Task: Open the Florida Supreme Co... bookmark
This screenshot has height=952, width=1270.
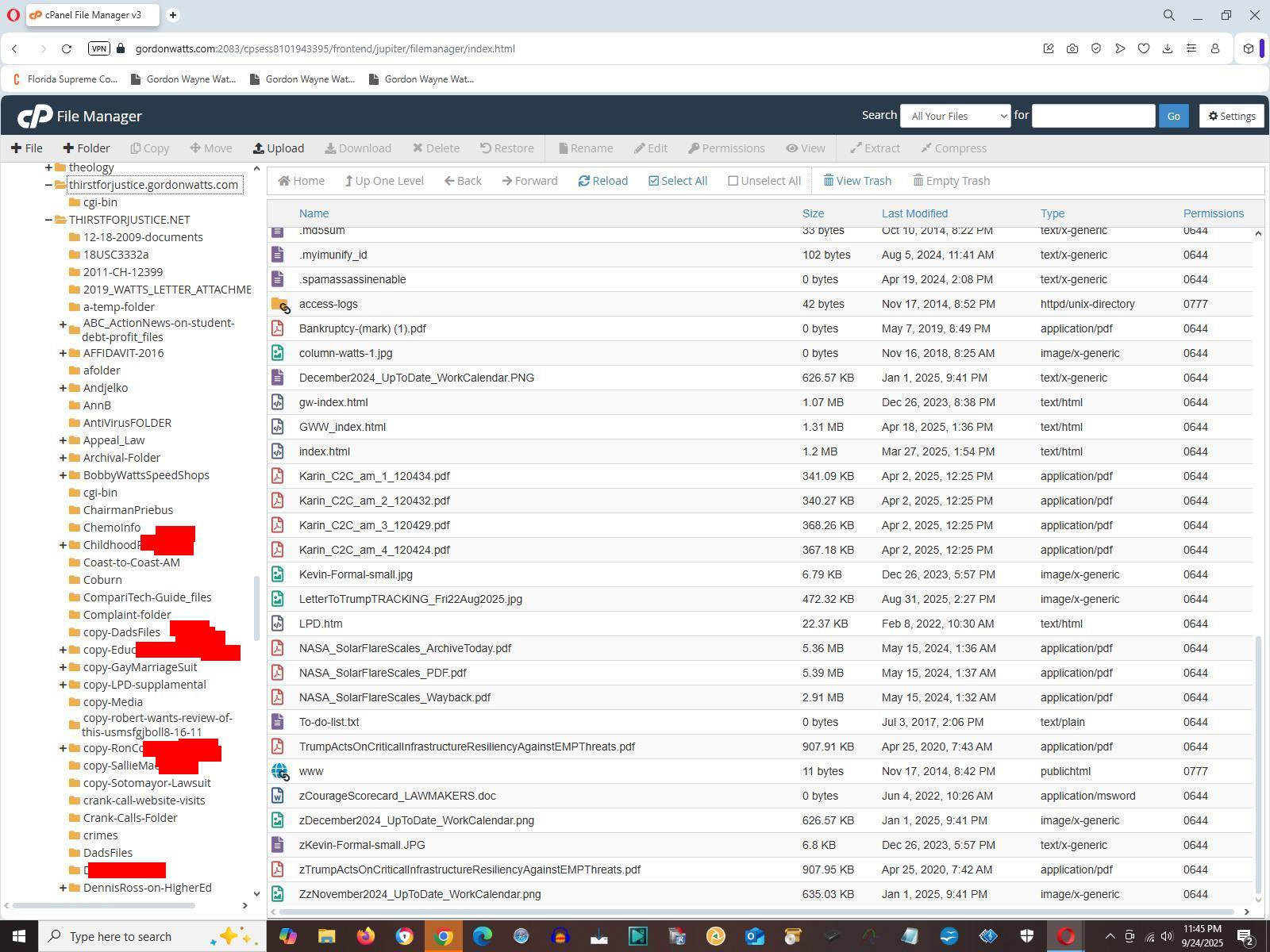Action: [64, 79]
